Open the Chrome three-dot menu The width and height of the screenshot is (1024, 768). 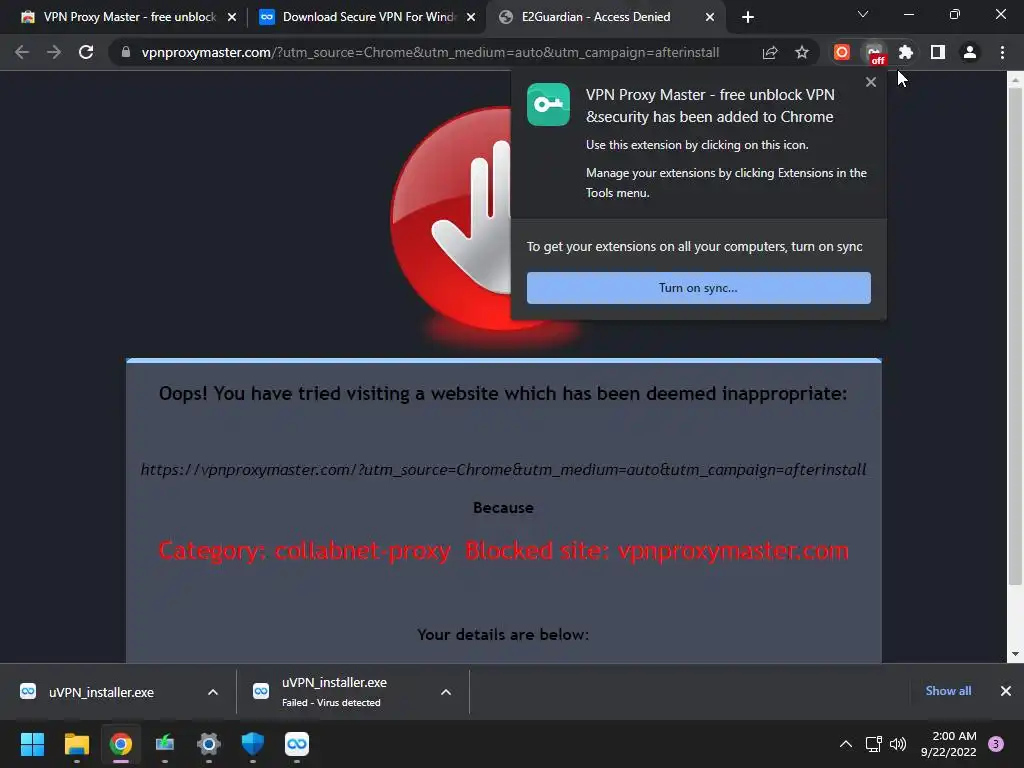(1002, 52)
